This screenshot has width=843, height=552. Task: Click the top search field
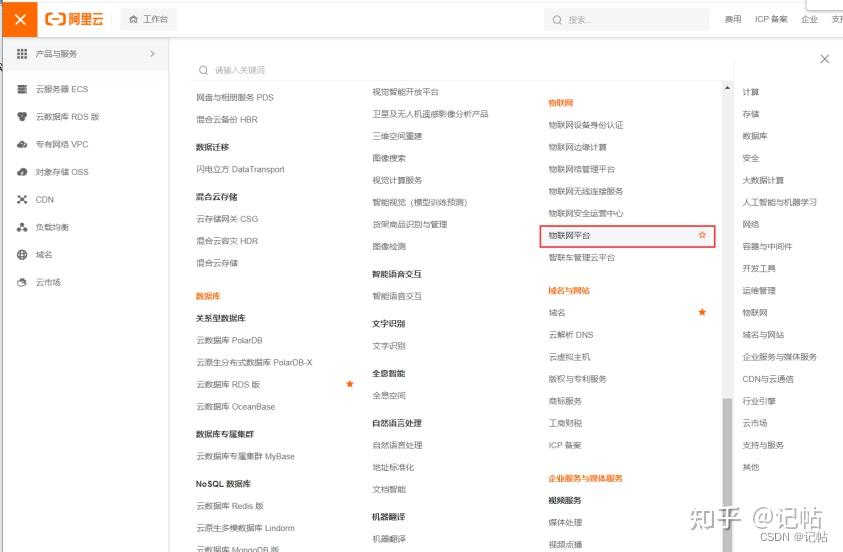click(x=626, y=20)
